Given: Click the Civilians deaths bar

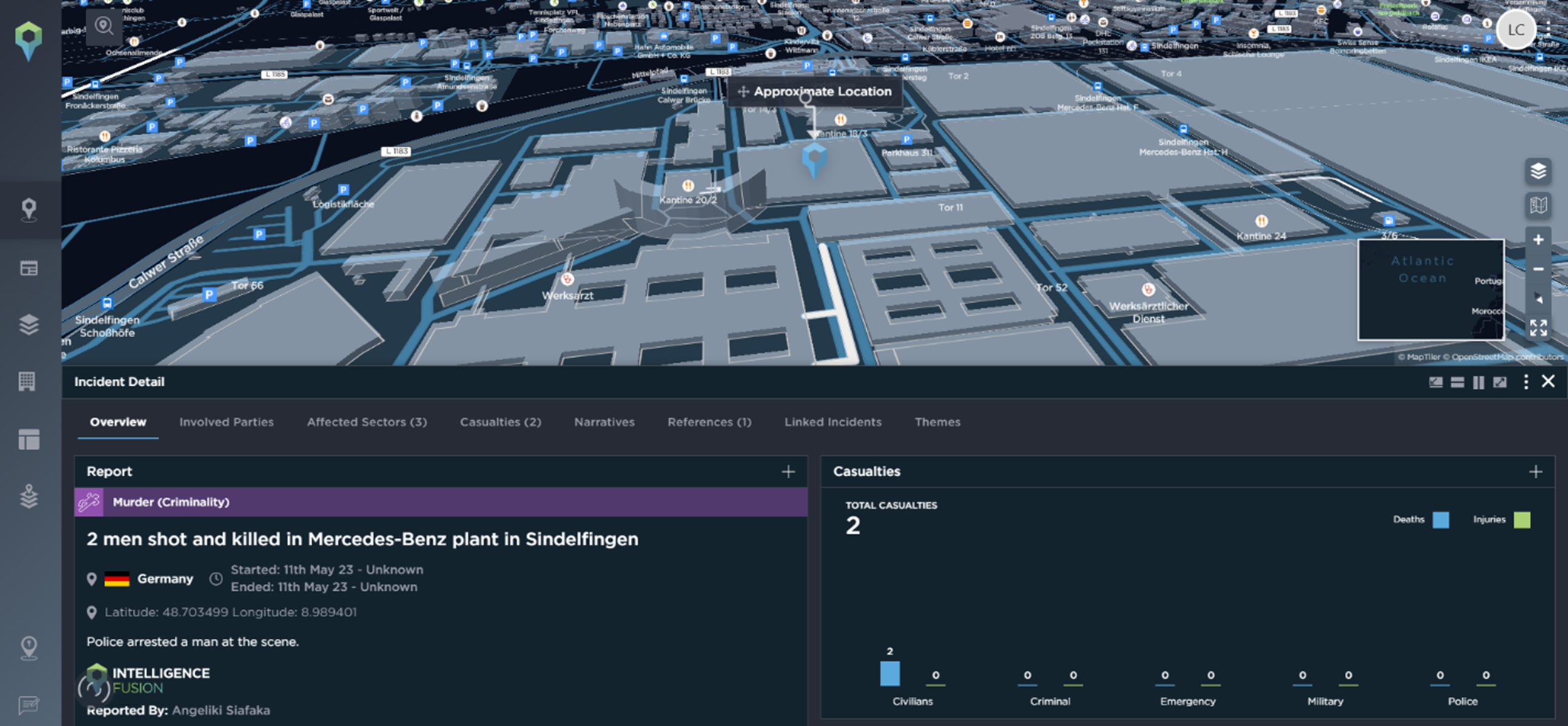Looking at the screenshot, I should [890, 674].
